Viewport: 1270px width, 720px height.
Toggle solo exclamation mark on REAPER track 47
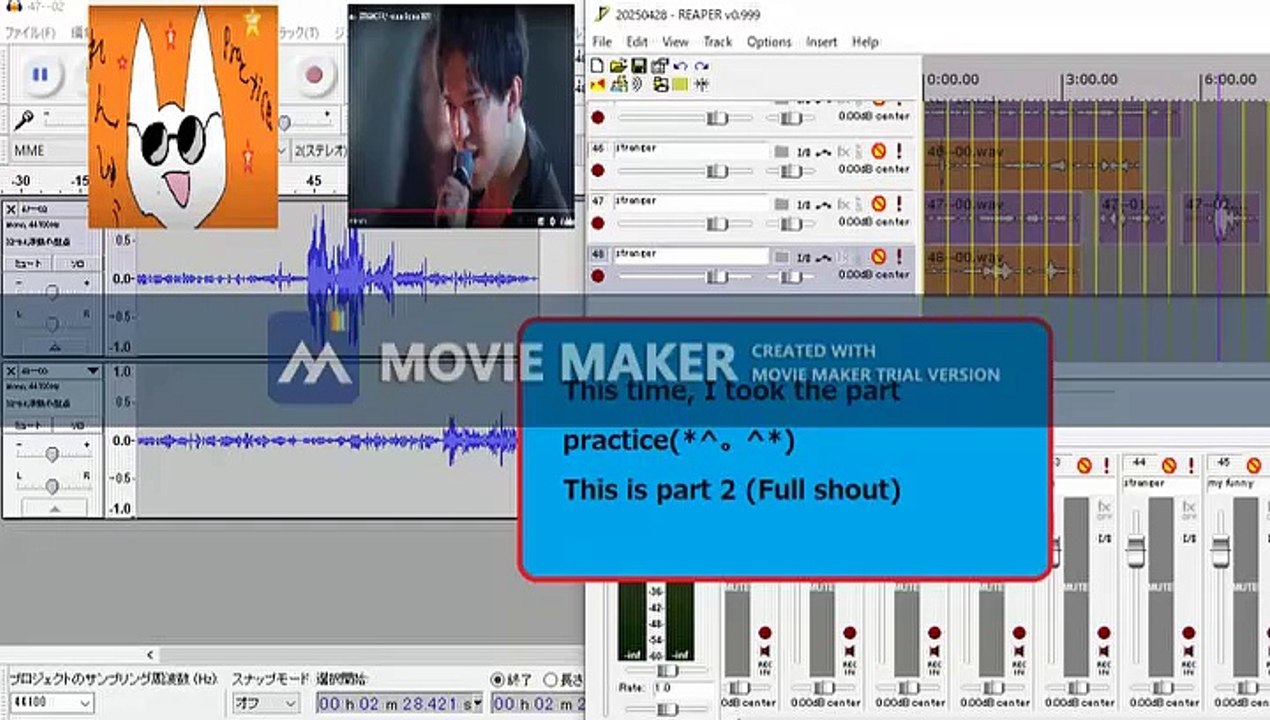[x=898, y=204]
